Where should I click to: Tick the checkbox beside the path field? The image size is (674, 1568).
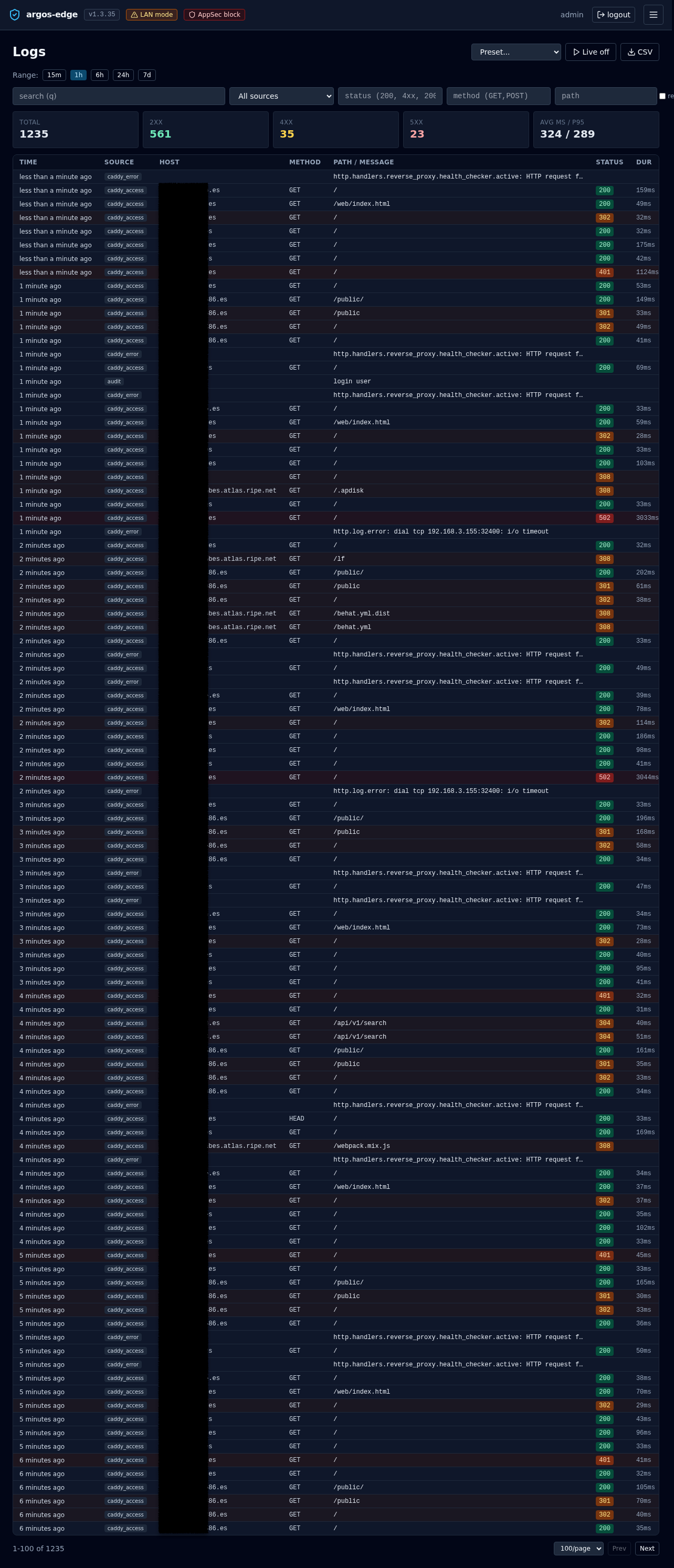click(x=662, y=96)
